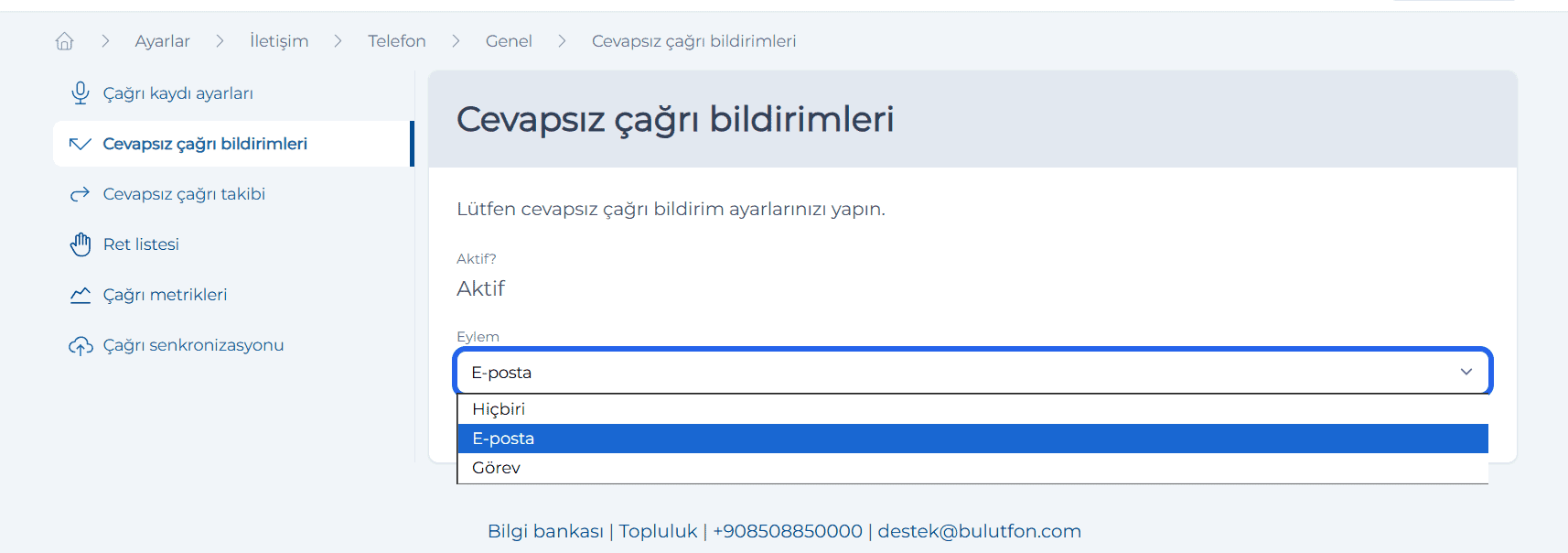Go to Cevapsız çağrı takibi page

tap(184, 194)
